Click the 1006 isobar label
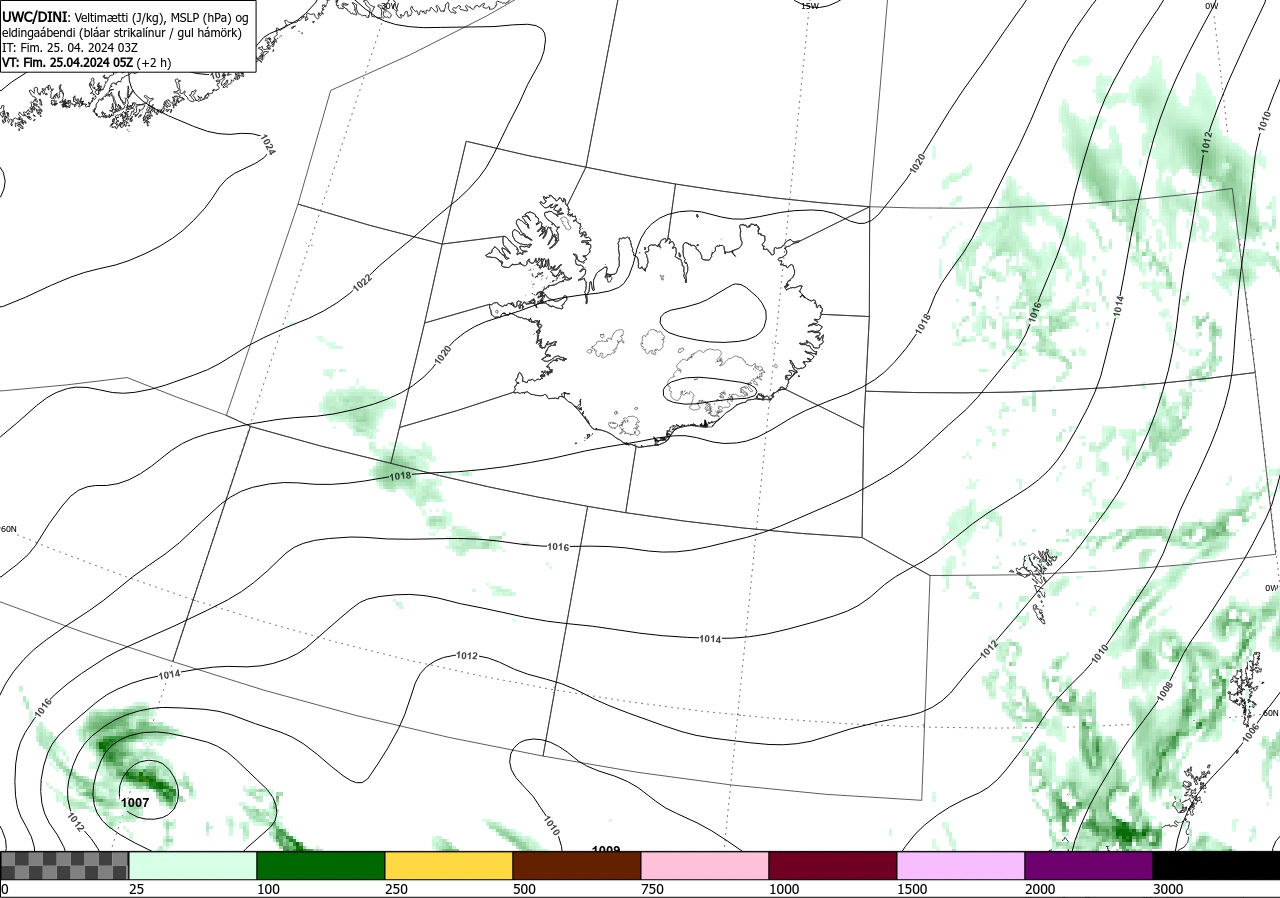This screenshot has width=1280, height=898. pyautogui.click(x=1249, y=732)
